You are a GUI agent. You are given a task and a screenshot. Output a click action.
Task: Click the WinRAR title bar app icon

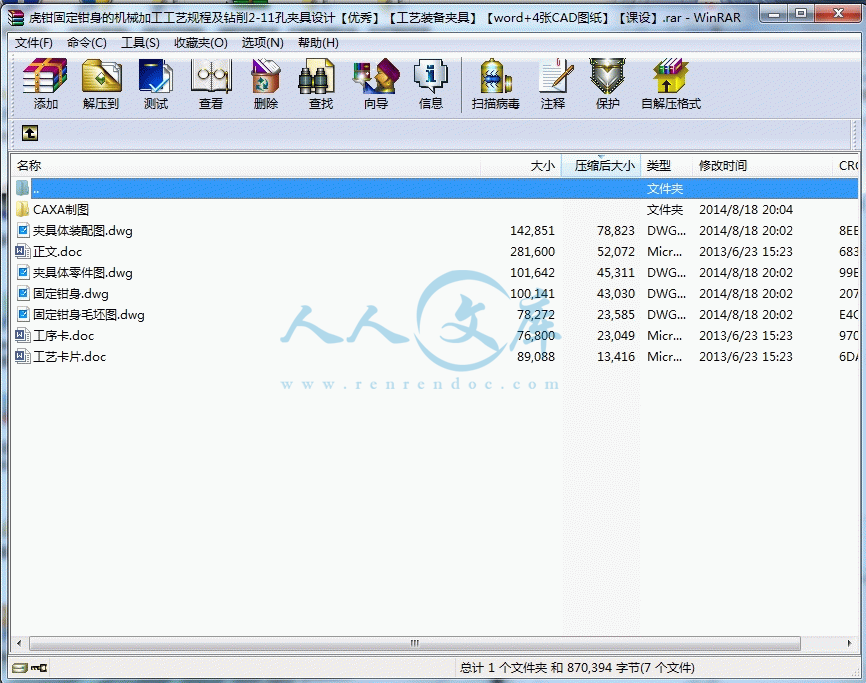[16, 18]
